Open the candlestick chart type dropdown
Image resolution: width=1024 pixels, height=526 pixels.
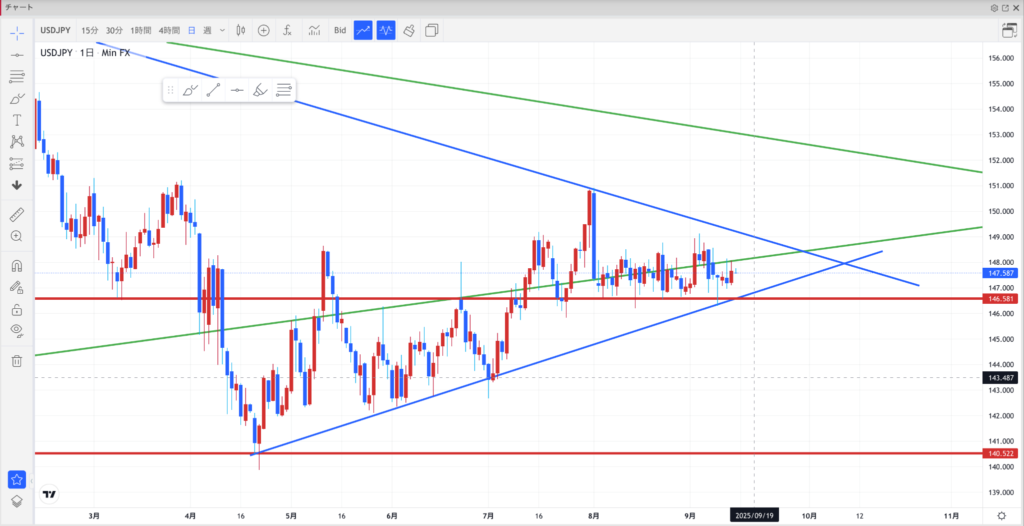240,30
